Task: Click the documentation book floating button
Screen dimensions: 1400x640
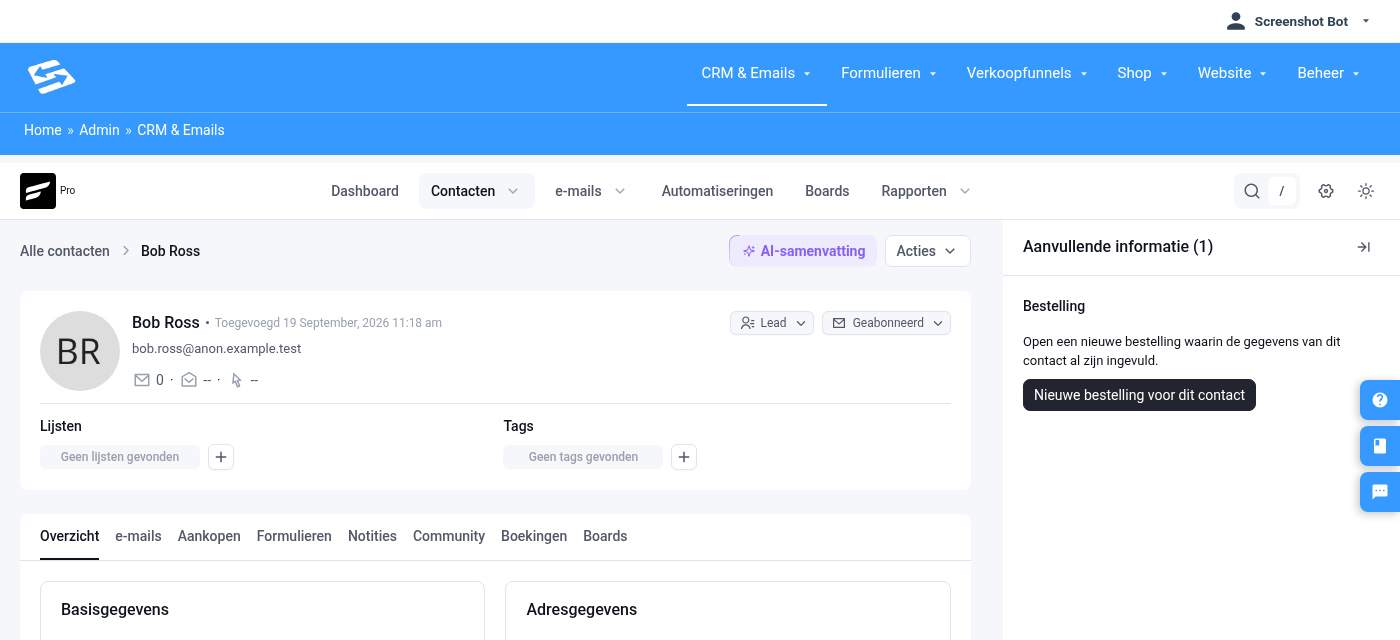Action: coord(1380,446)
